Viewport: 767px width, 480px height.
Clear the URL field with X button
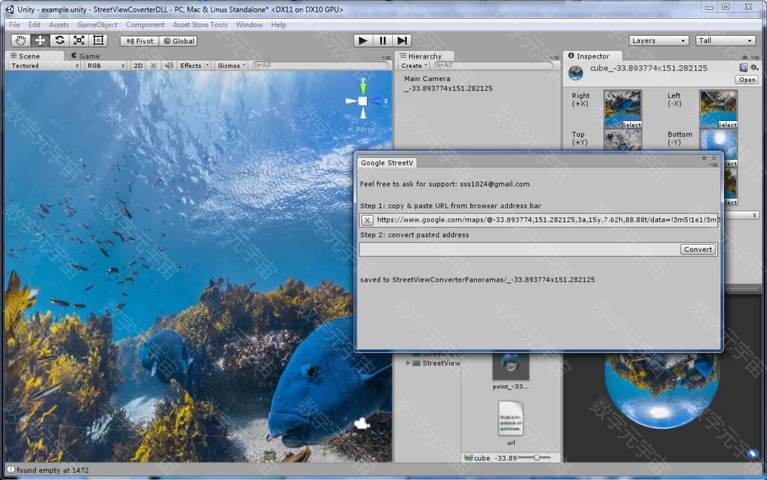click(x=367, y=221)
